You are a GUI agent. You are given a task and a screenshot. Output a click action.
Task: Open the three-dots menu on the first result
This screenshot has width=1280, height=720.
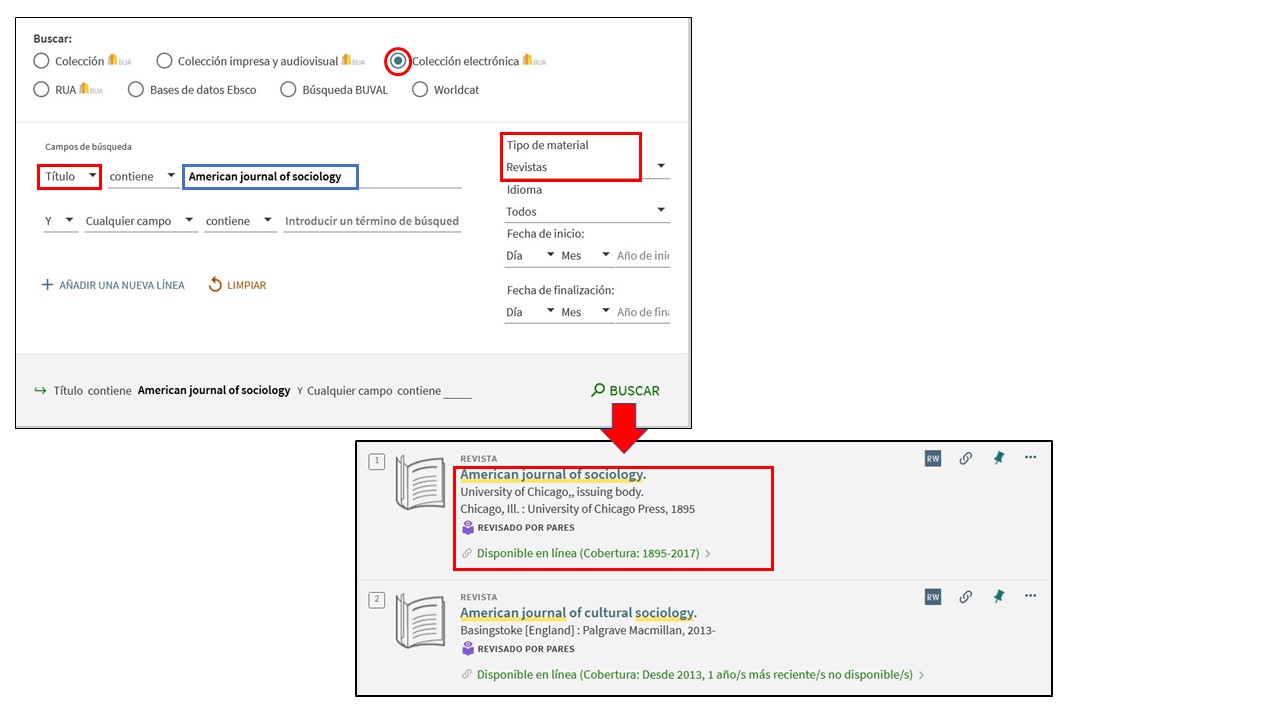click(x=1030, y=458)
